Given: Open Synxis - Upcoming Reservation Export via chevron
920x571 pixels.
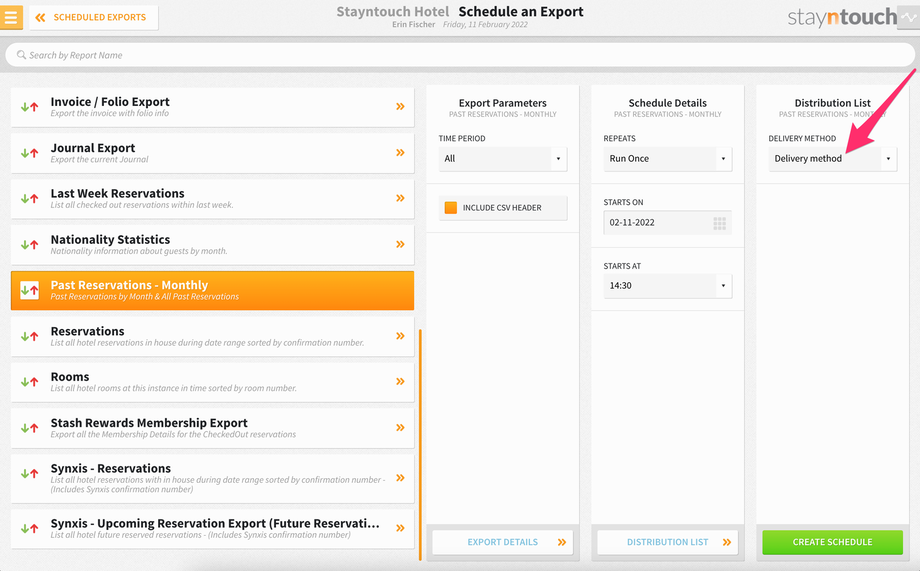Looking at the screenshot, I should [400, 528].
